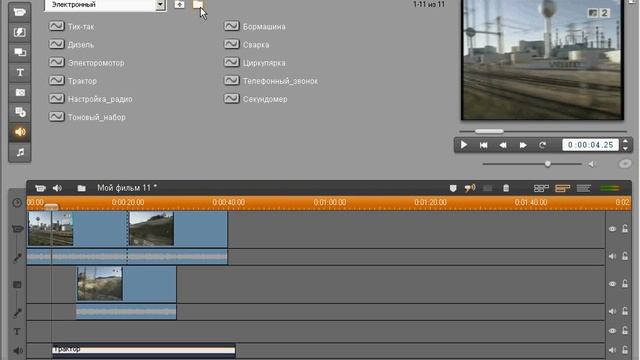Select the sound effects speaker tab
The width and height of the screenshot is (640, 360).
(x=20, y=132)
